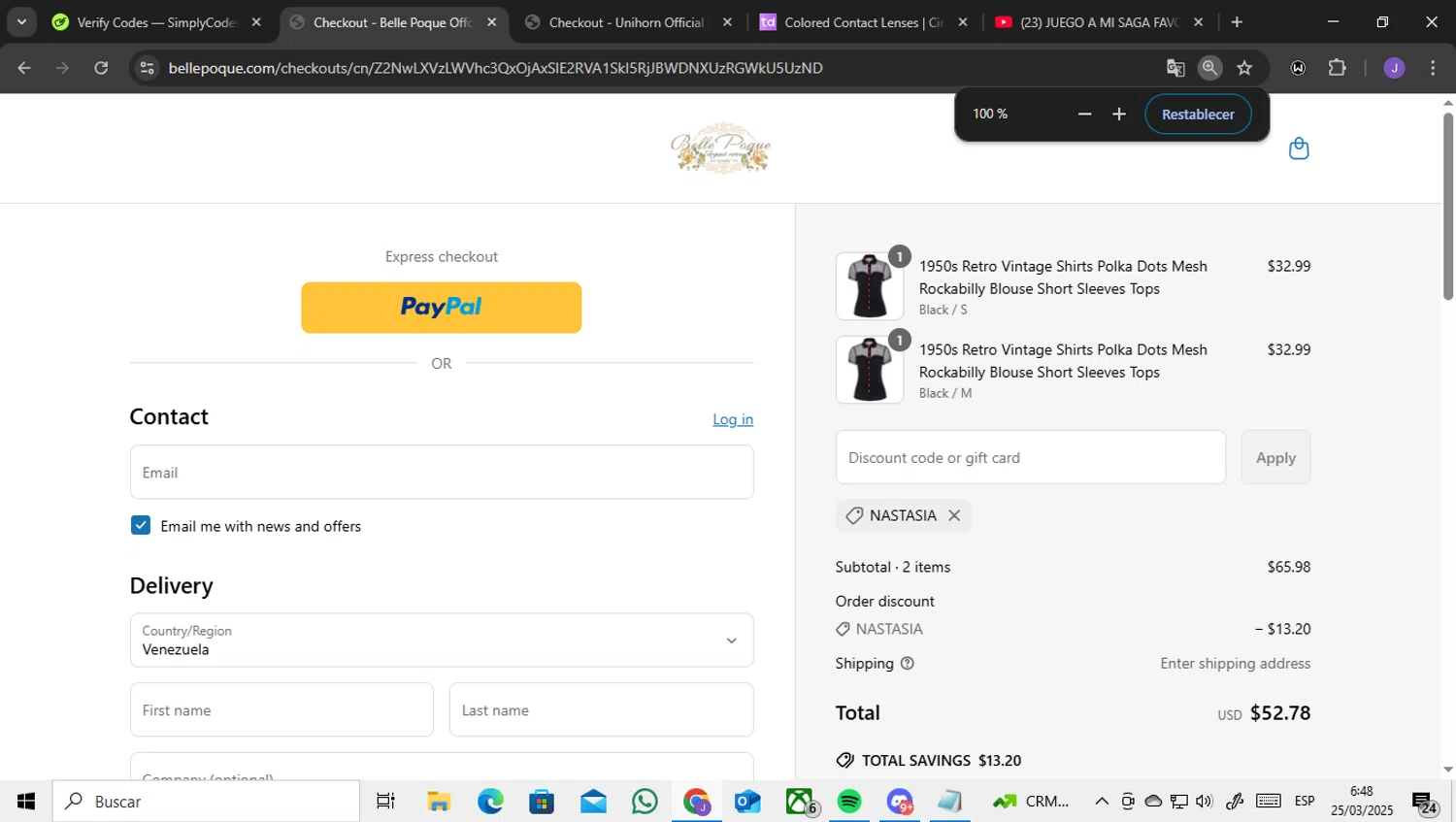Click the page vertical scrollbar
This screenshot has width=1456, height=822.
1448,206
